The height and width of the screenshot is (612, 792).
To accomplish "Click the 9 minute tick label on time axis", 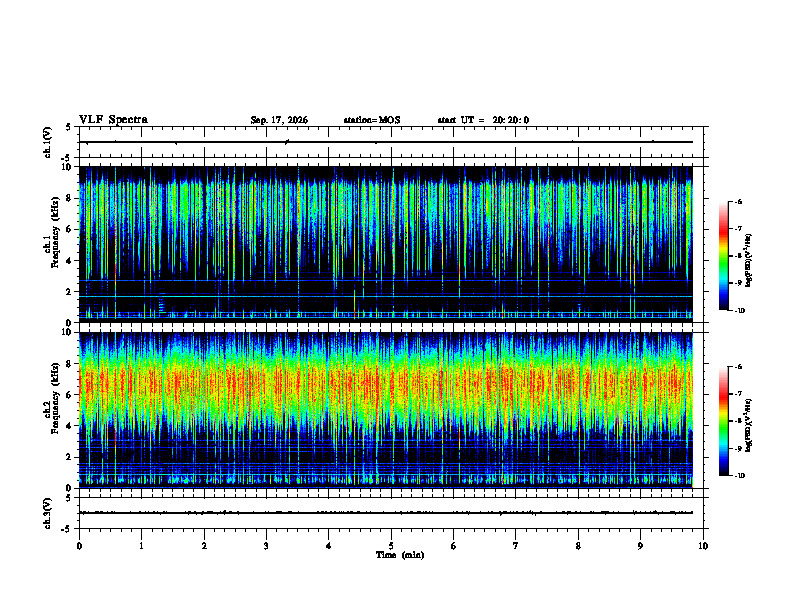I will [x=640, y=546].
